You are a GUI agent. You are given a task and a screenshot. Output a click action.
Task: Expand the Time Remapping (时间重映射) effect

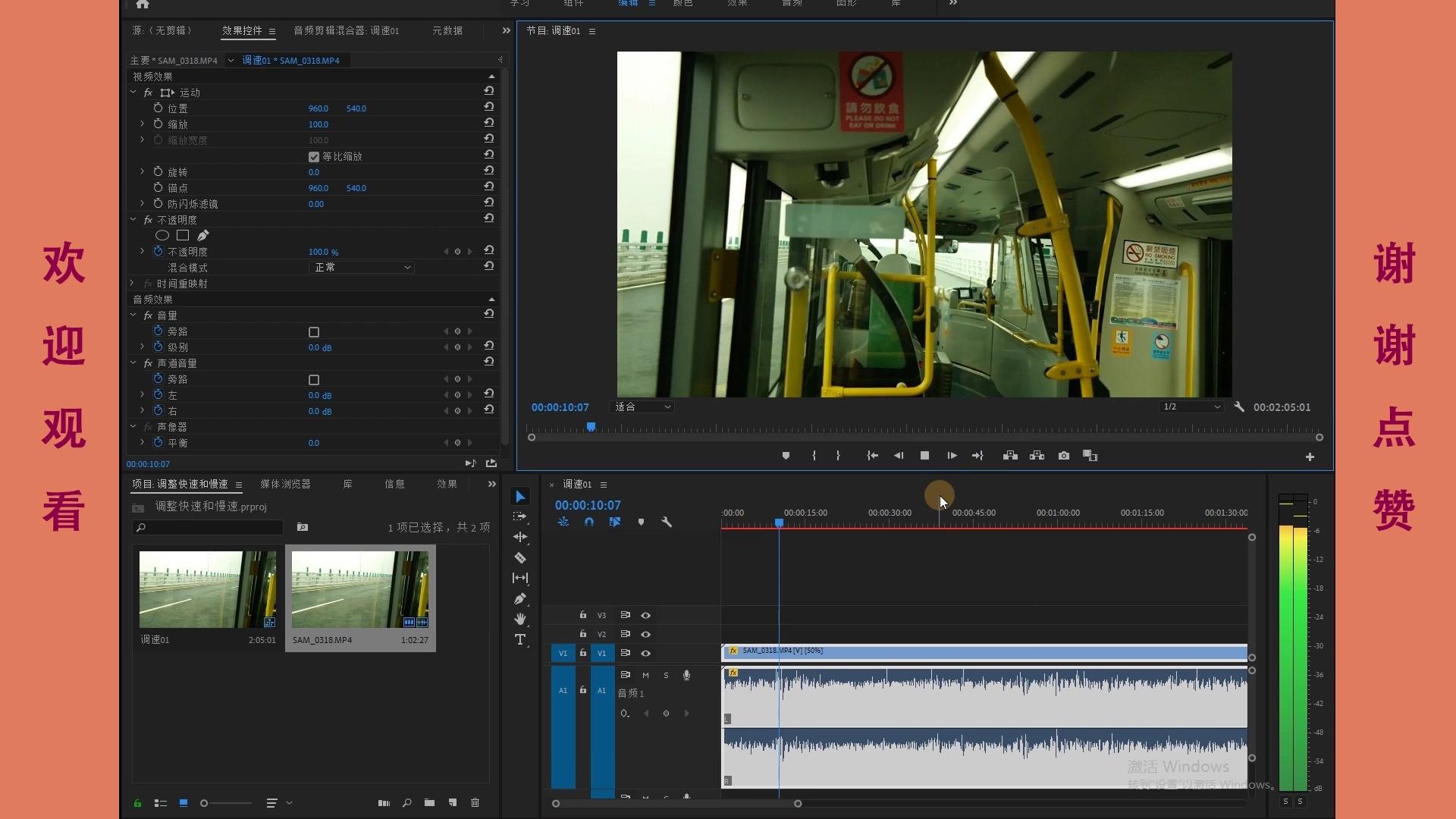point(133,284)
